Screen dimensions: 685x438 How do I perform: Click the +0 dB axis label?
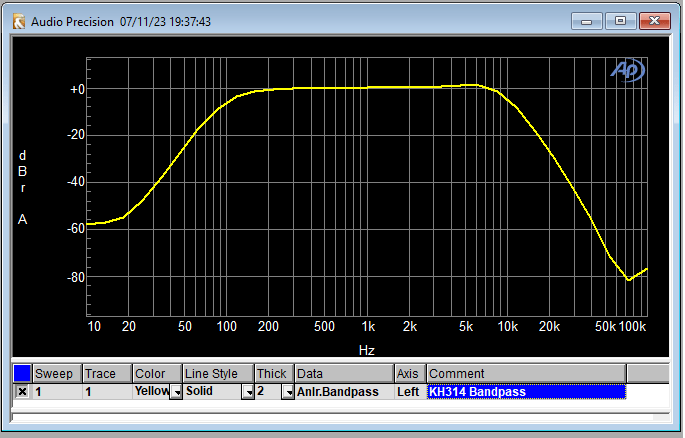pos(77,90)
